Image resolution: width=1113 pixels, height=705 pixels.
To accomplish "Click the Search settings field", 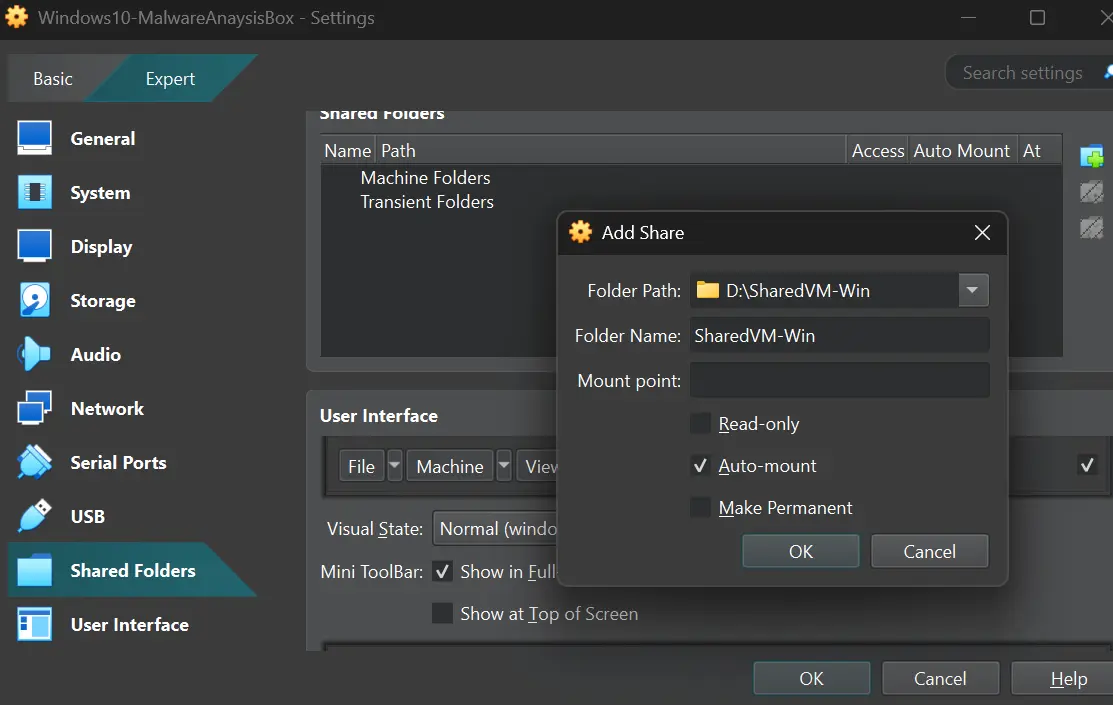I will pos(1022,73).
